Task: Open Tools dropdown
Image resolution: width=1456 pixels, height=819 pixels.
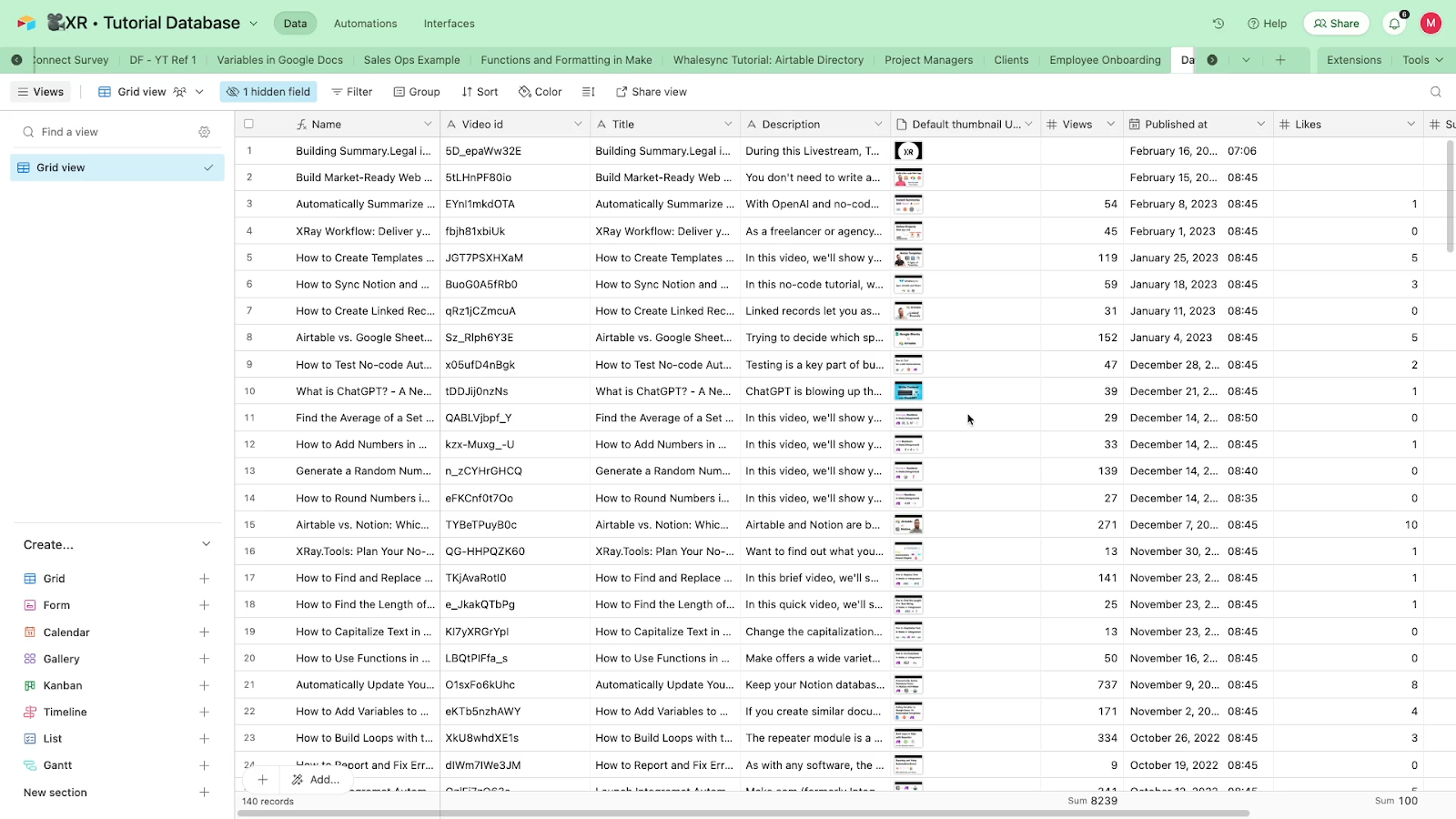Action: pos(1422,60)
